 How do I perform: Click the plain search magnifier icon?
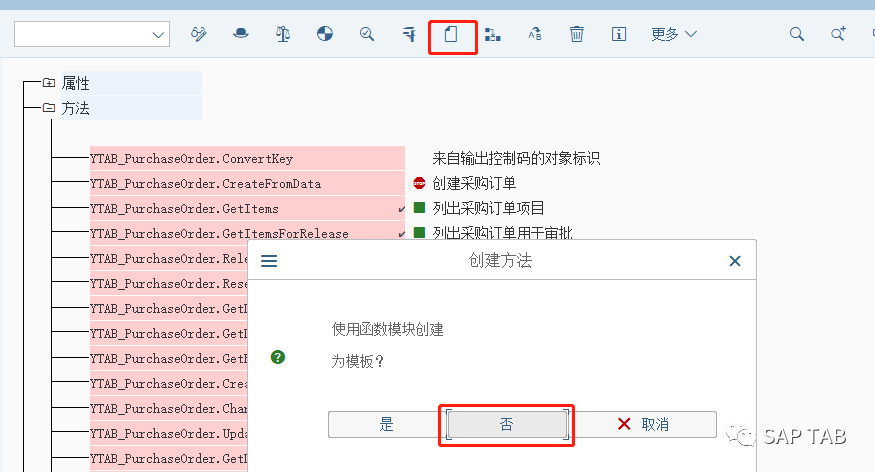(797, 35)
